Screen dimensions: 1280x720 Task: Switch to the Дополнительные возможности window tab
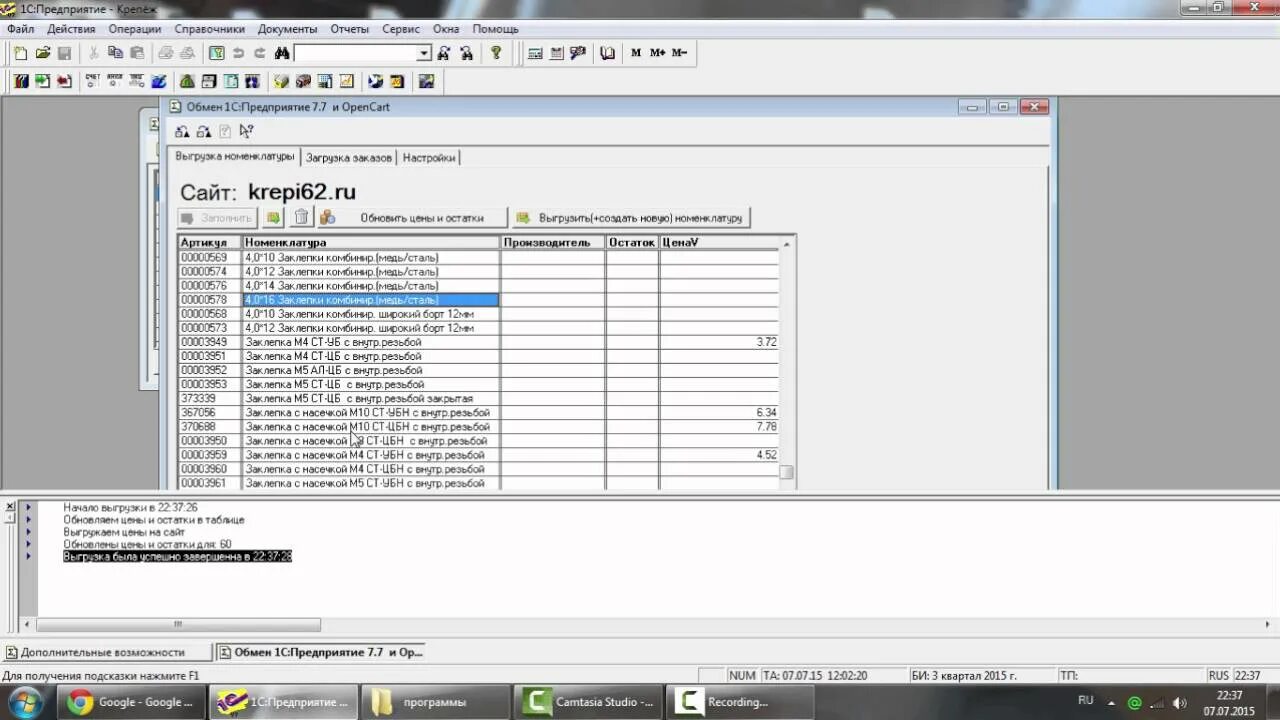pos(107,652)
